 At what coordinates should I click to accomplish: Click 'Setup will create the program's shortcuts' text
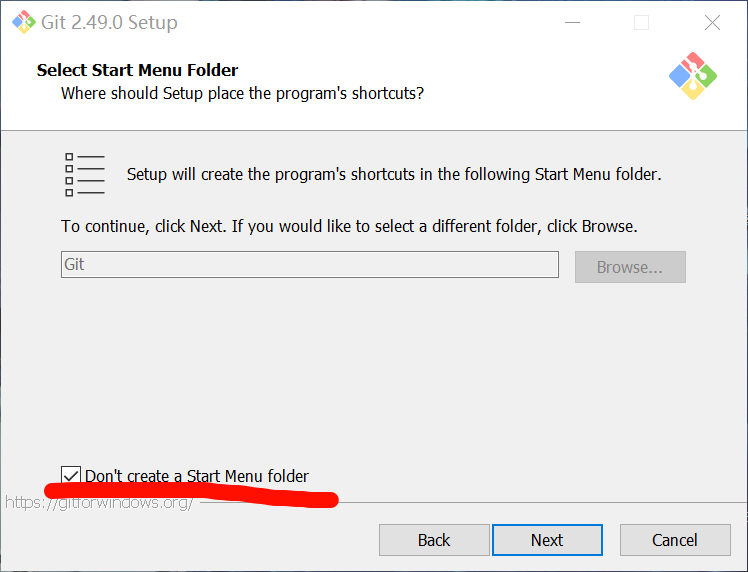(x=394, y=175)
